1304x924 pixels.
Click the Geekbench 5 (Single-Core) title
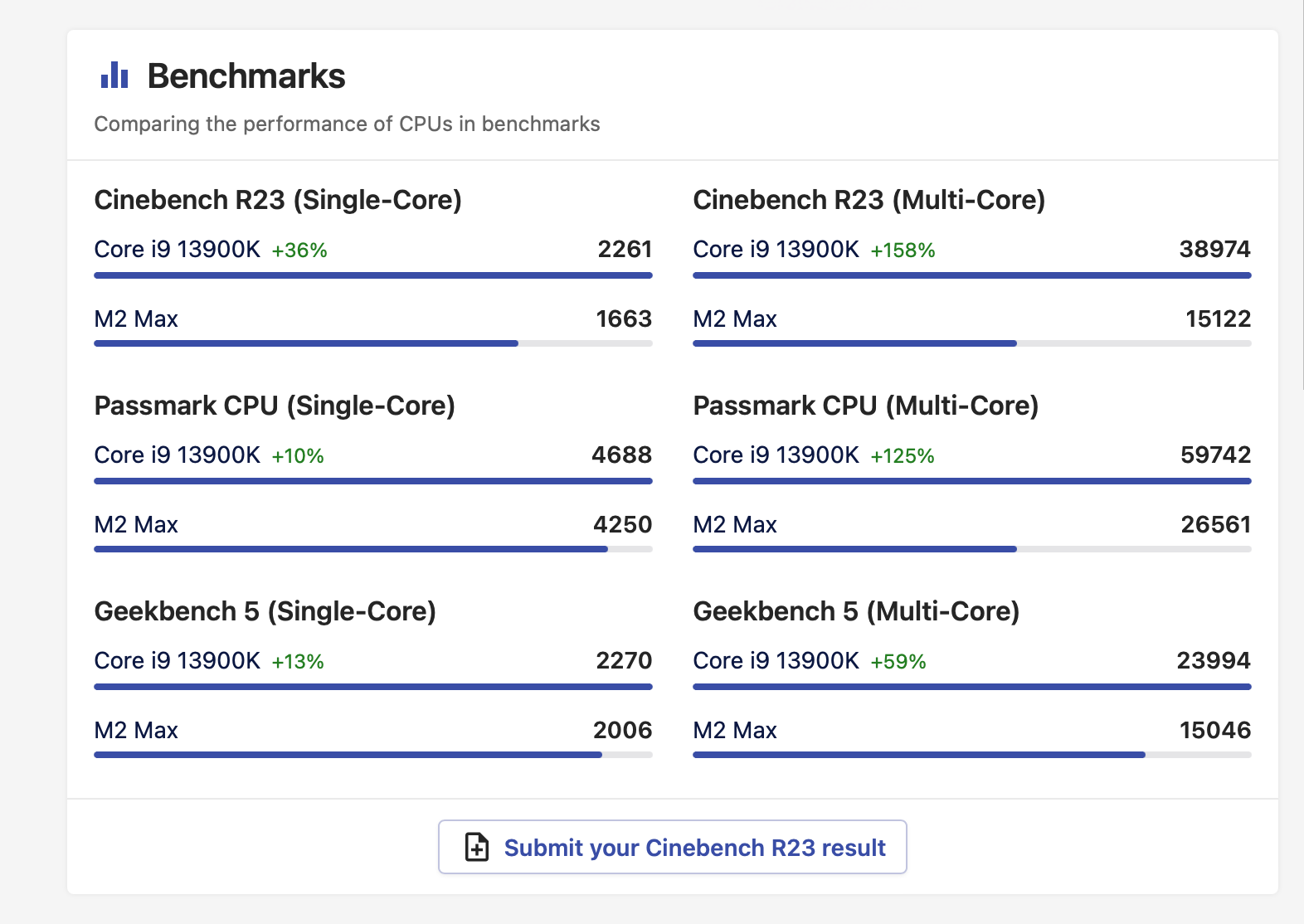(265, 611)
